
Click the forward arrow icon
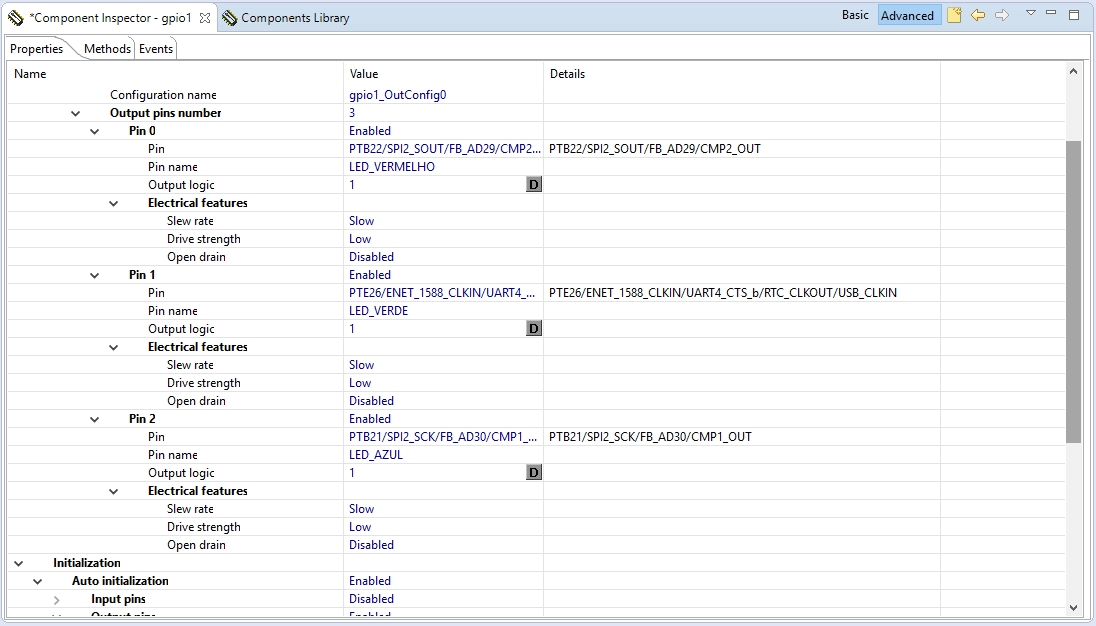click(1001, 16)
